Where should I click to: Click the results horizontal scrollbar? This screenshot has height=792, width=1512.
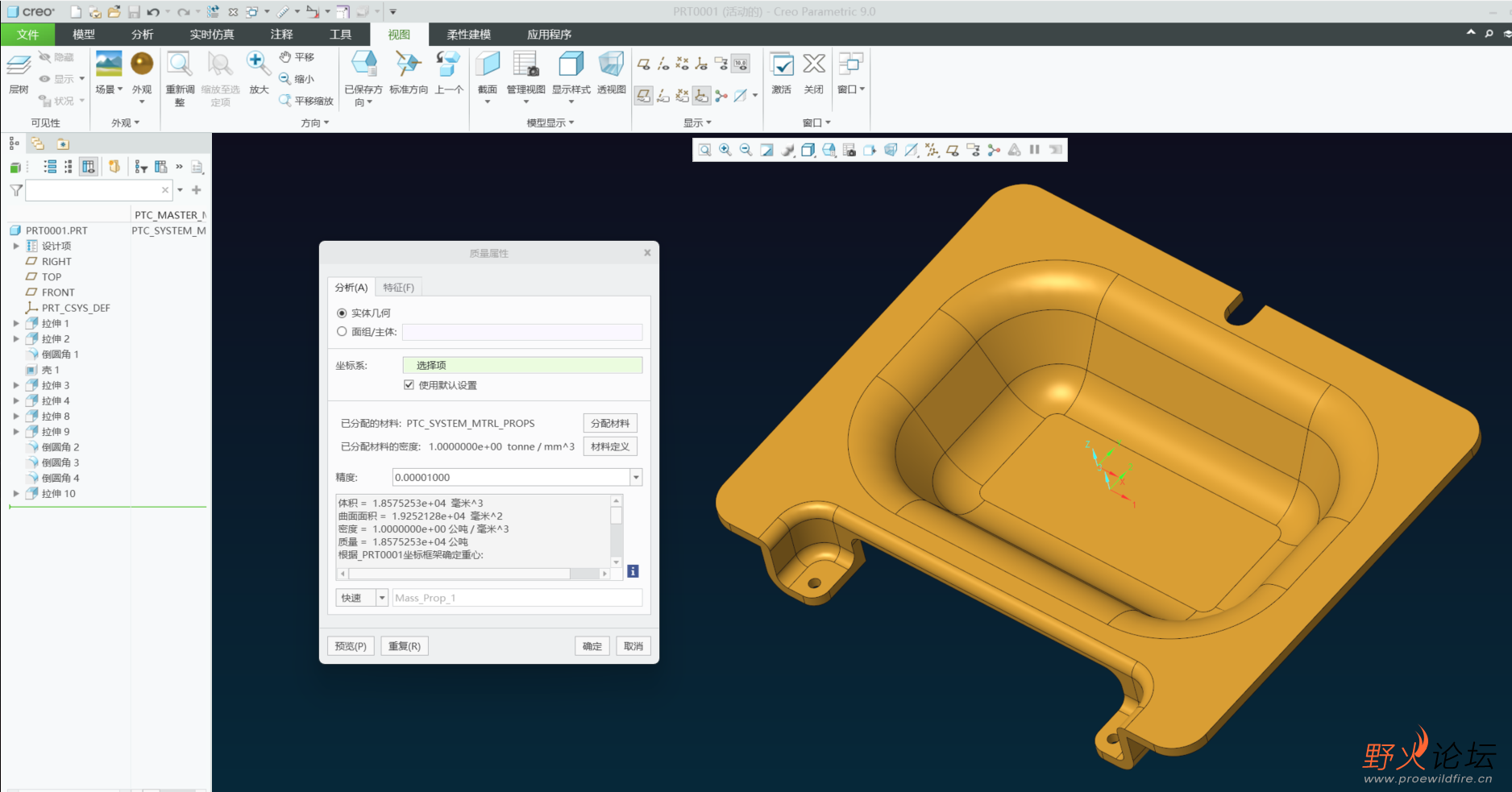(459, 574)
